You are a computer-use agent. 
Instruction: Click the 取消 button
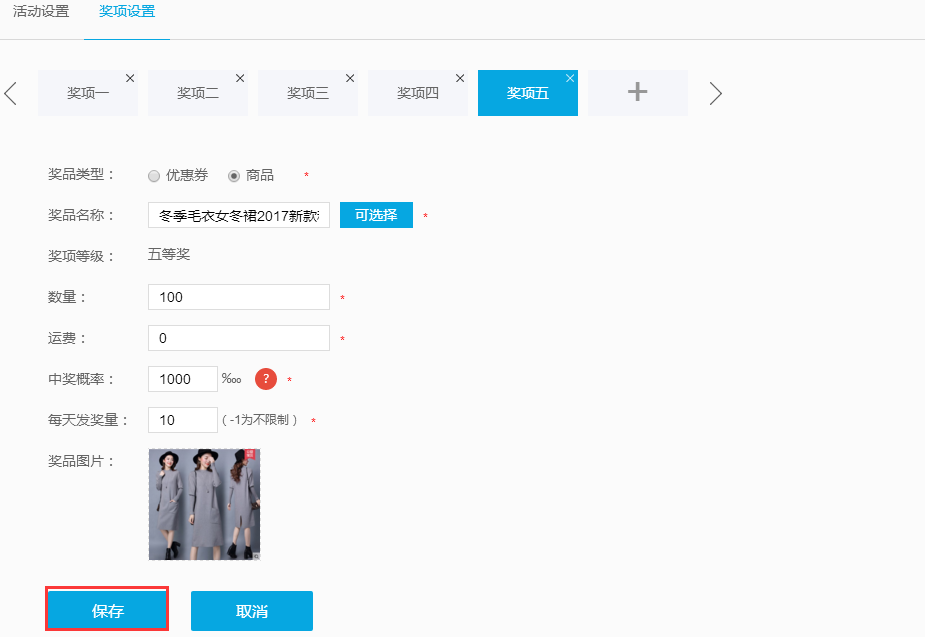click(252, 611)
